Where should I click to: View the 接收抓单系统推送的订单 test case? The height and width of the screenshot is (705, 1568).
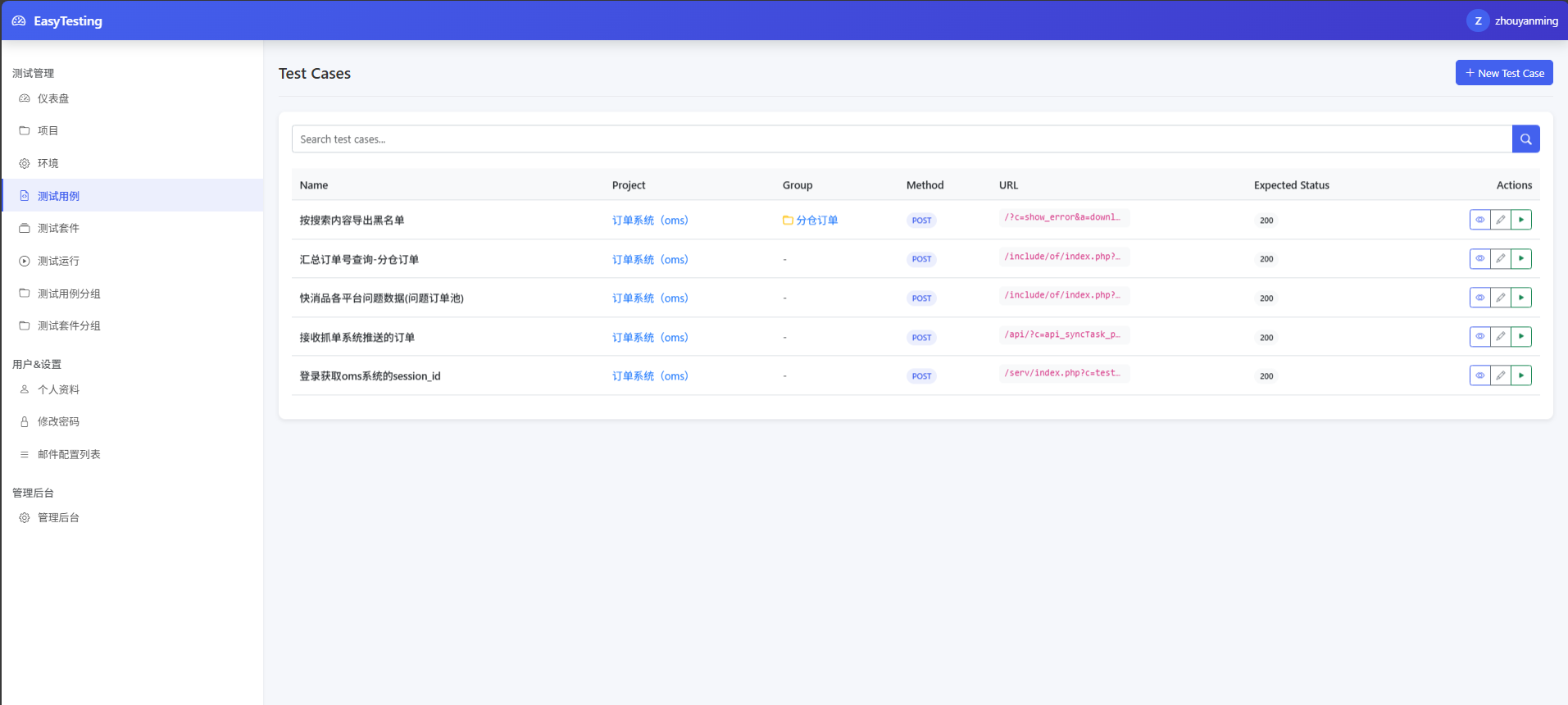(x=1479, y=336)
